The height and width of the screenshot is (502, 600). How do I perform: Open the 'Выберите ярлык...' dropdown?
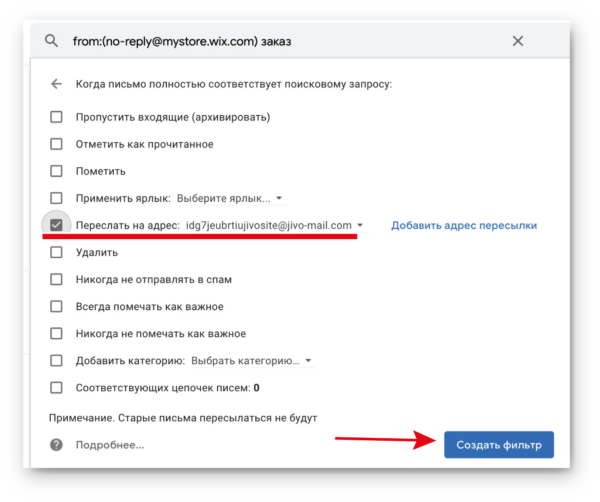(x=230, y=198)
